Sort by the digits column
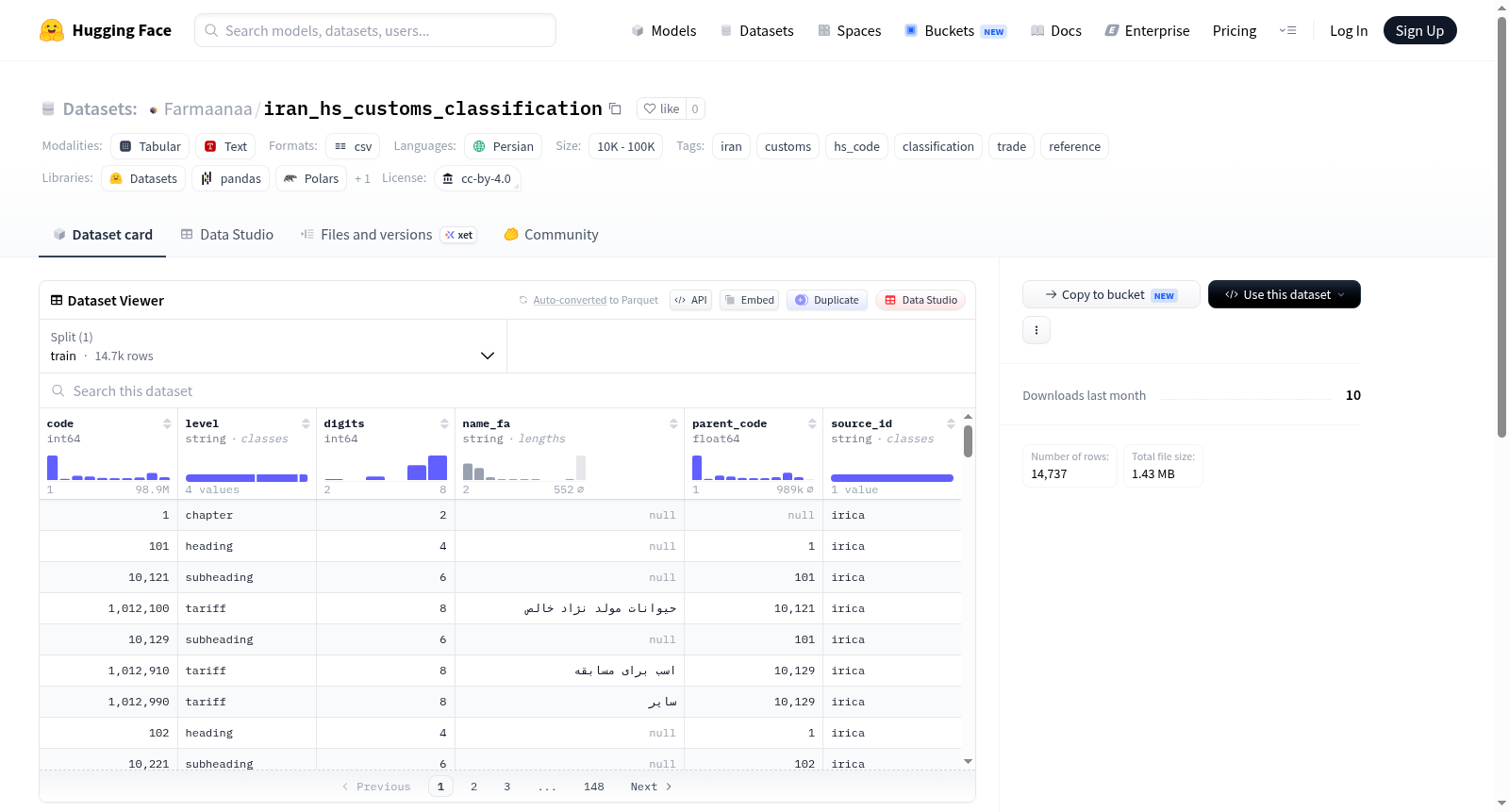 pyautogui.click(x=444, y=423)
